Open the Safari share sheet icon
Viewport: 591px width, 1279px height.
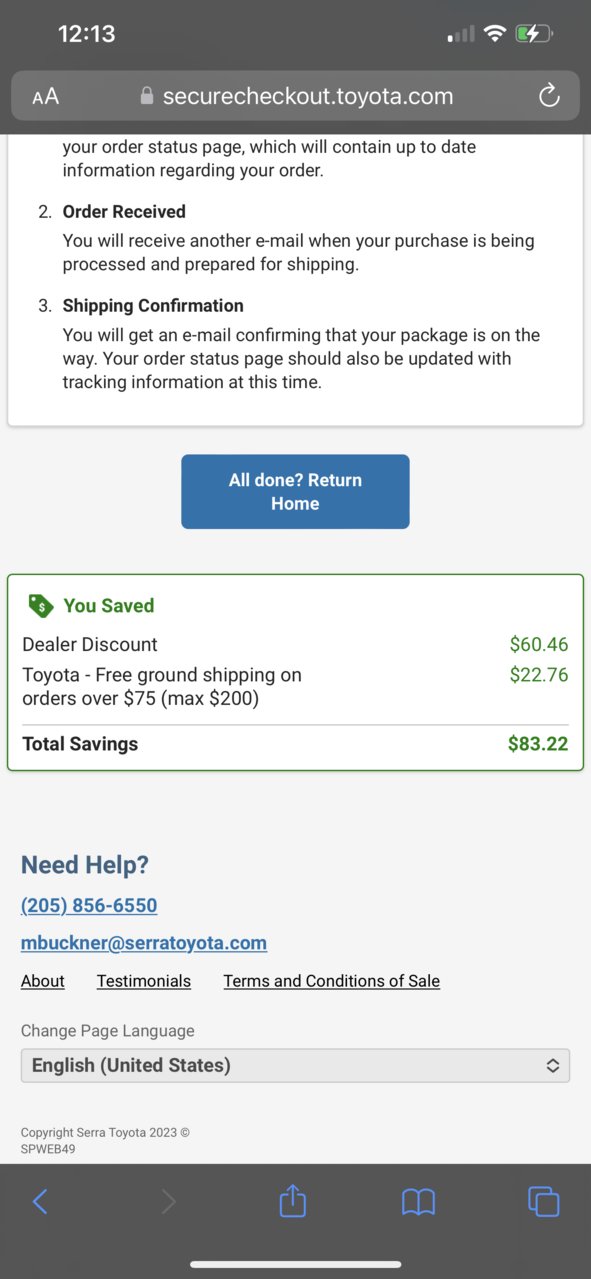point(292,1199)
